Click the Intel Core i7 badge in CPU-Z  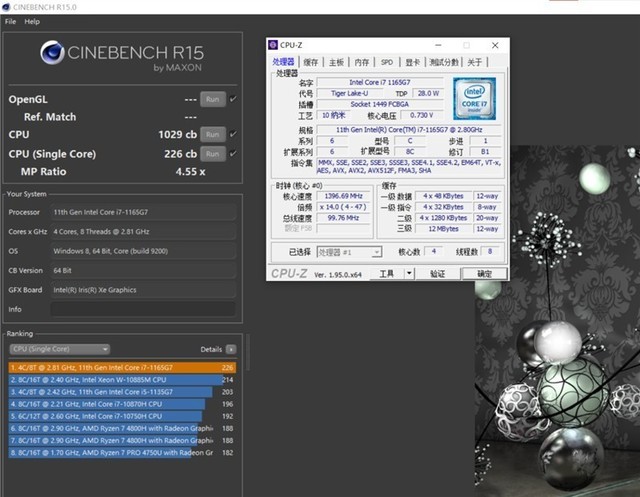[x=474, y=98]
